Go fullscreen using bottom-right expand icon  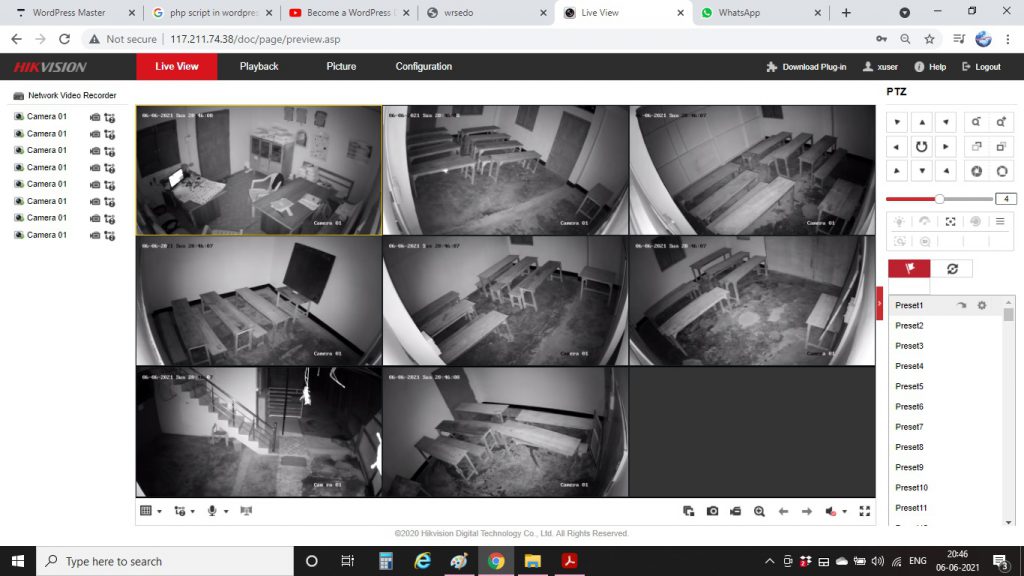click(x=865, y=511)
